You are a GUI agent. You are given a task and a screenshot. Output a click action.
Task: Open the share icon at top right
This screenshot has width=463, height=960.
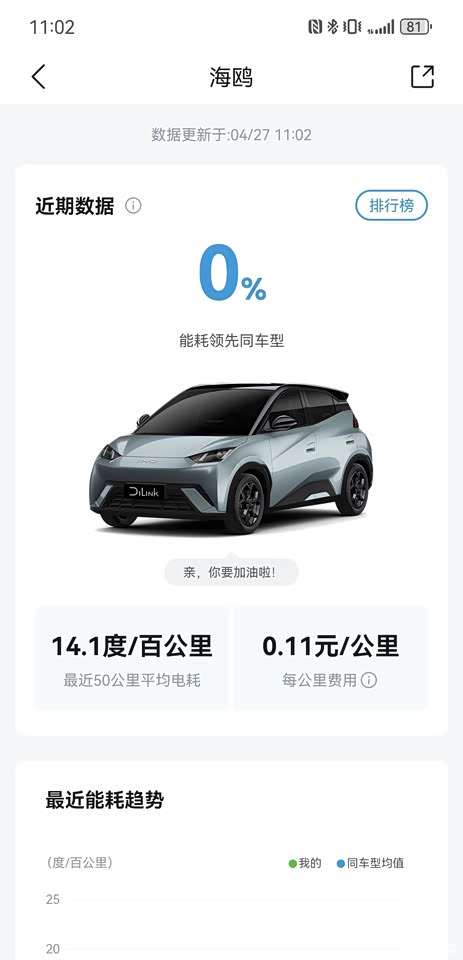[422, 77]
